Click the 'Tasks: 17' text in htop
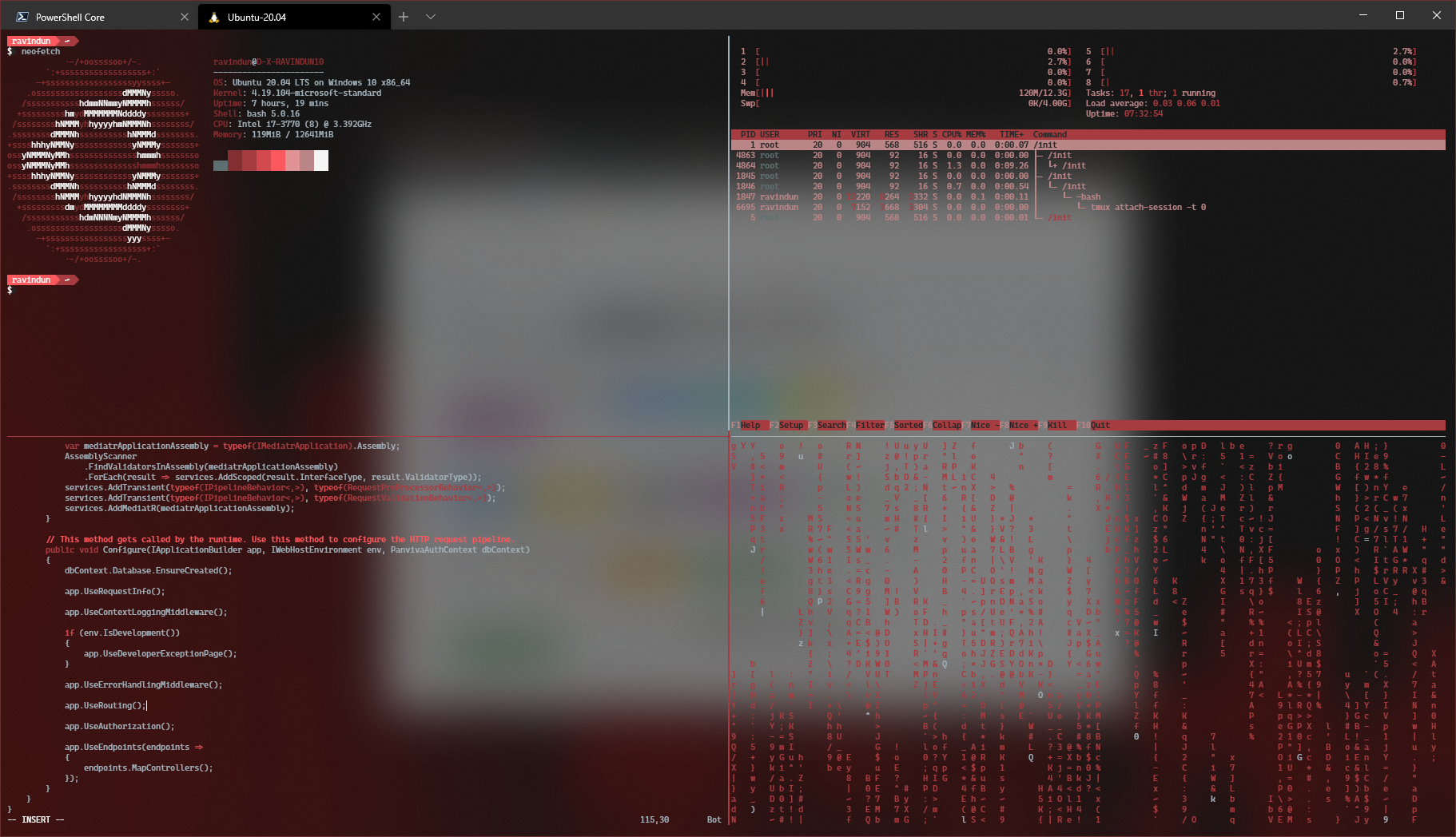This screenshot has height=837, width=1456. 1108,93
